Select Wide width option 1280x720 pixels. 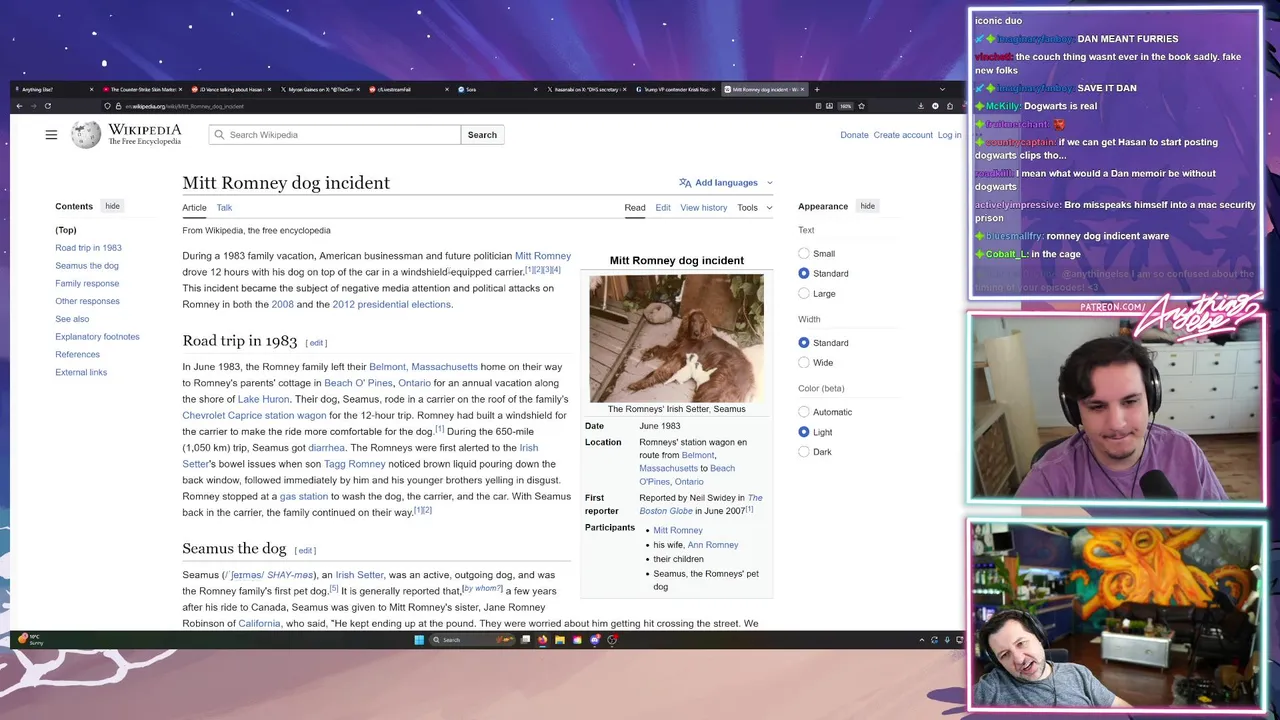click(x=804, y=362)
